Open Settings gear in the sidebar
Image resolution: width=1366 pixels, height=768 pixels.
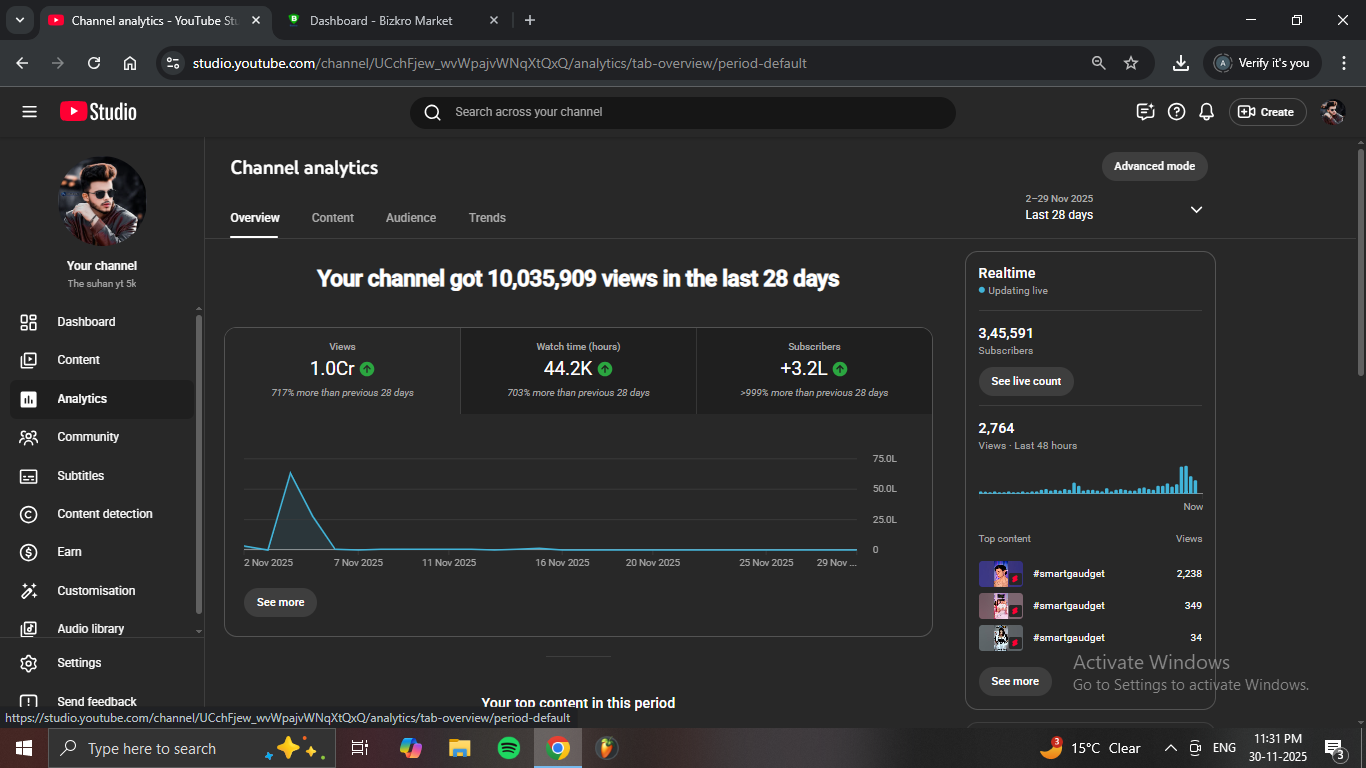[29, 663]
